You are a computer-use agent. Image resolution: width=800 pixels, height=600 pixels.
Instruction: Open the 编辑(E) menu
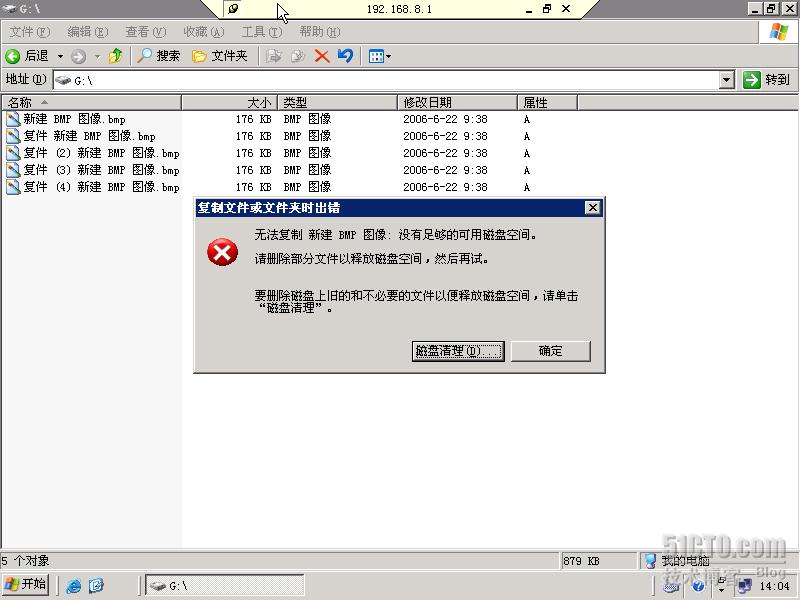point(88,32)
